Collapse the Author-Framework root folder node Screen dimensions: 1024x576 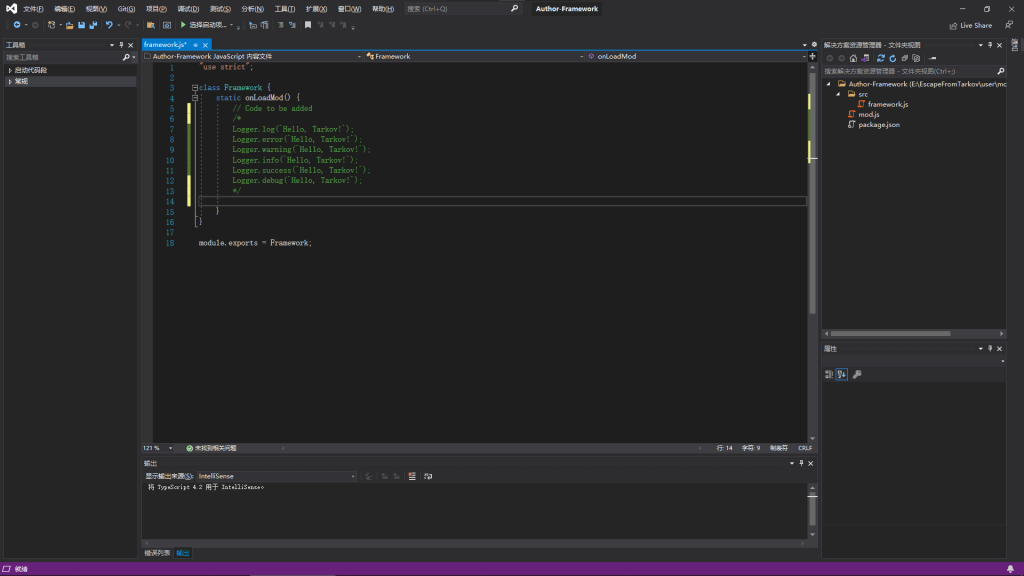pos(829,84)
